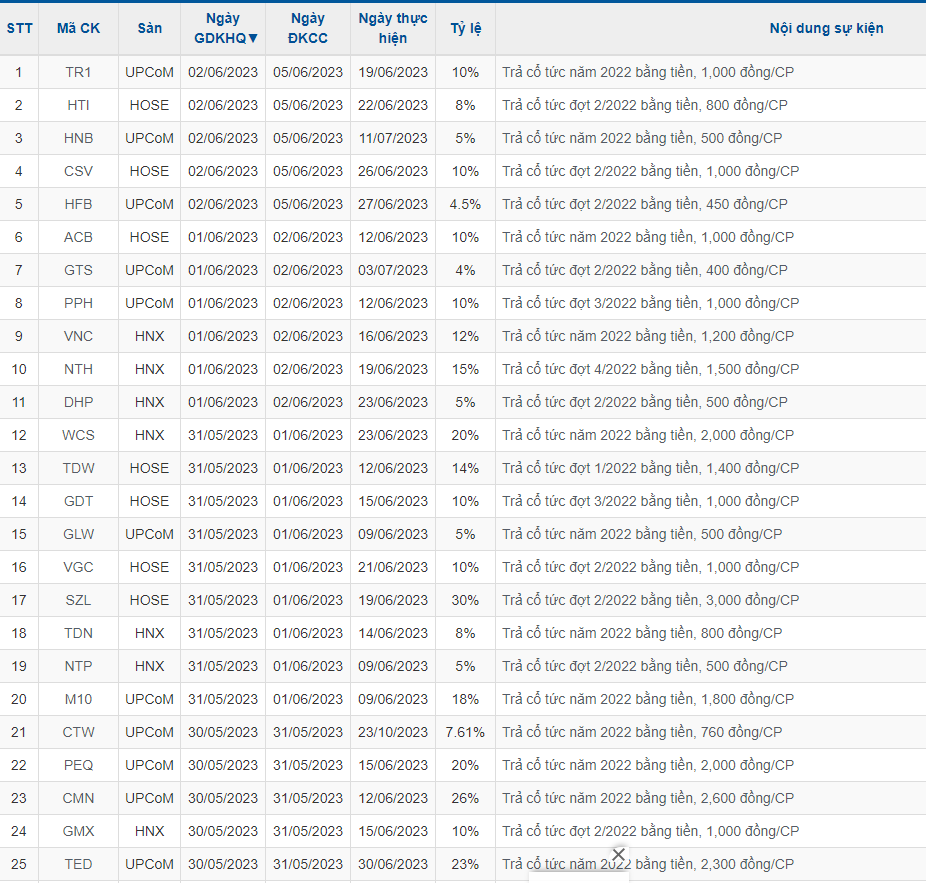
Task: Select stock code WCS
Action: click(78, 435)
